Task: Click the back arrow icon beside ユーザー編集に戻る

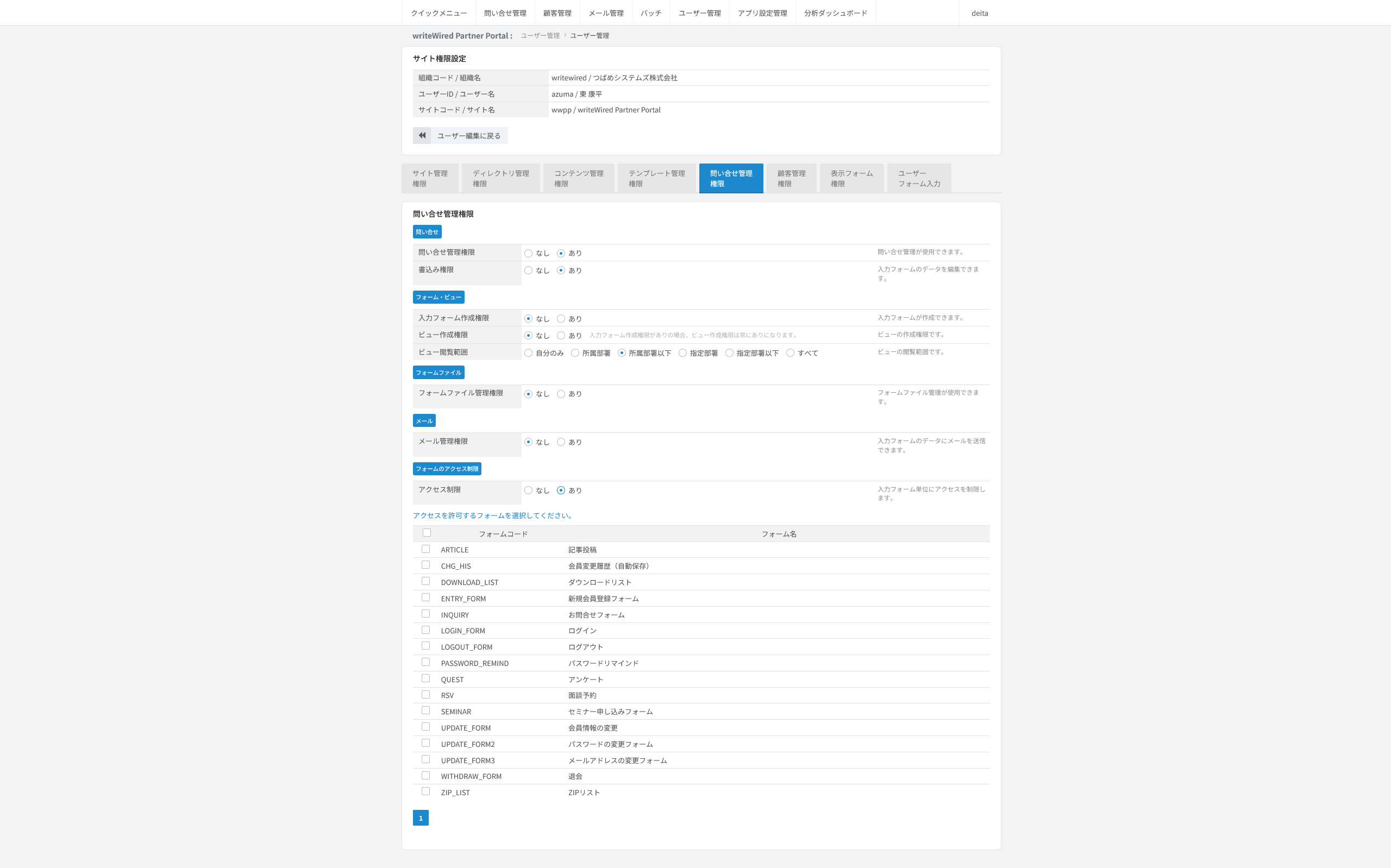Action: click(422, 135)
